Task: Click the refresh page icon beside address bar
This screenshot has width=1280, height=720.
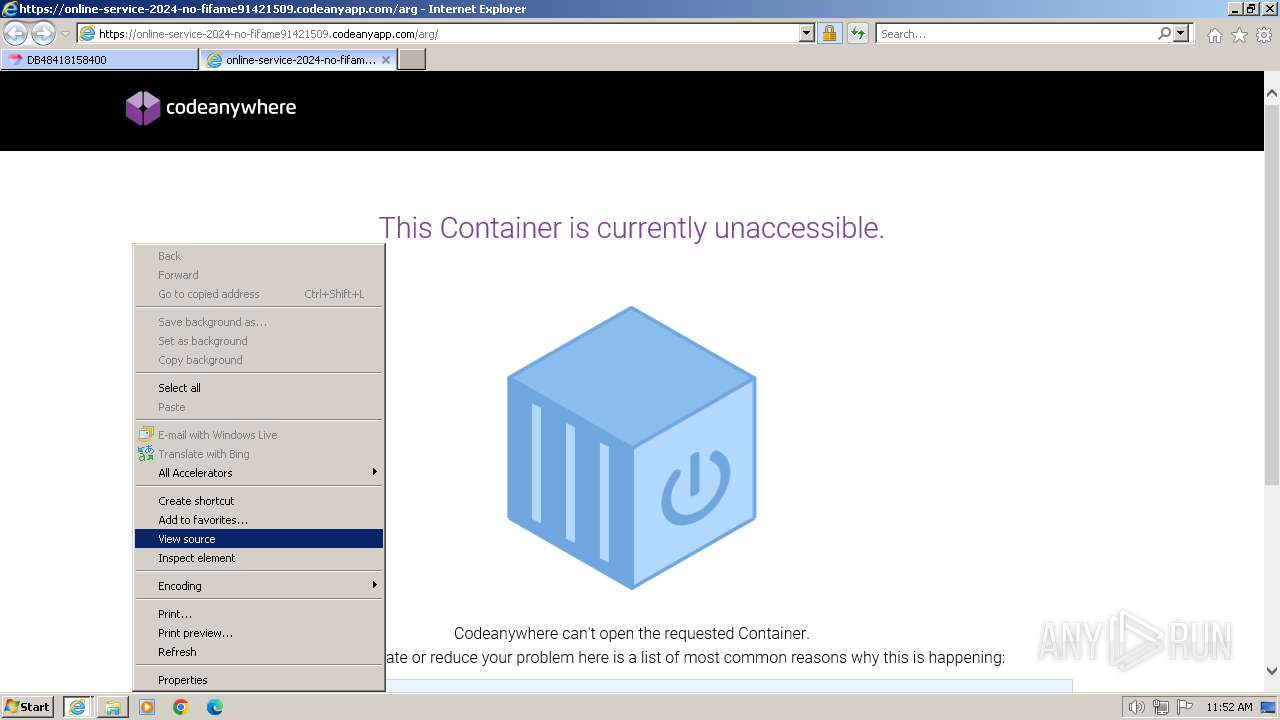Action: [x=858, y=34]
